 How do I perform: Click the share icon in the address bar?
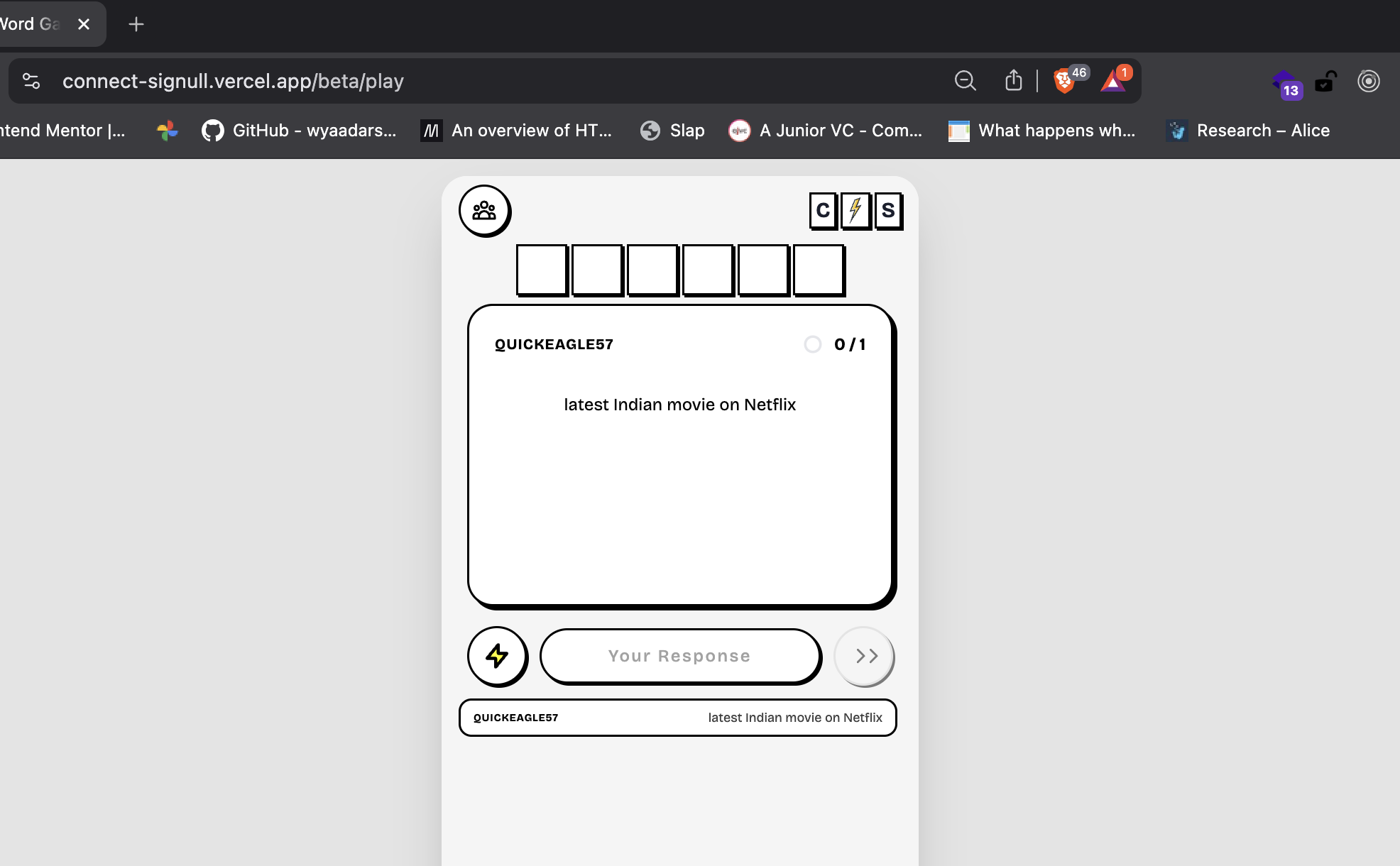coord(1013,80)
